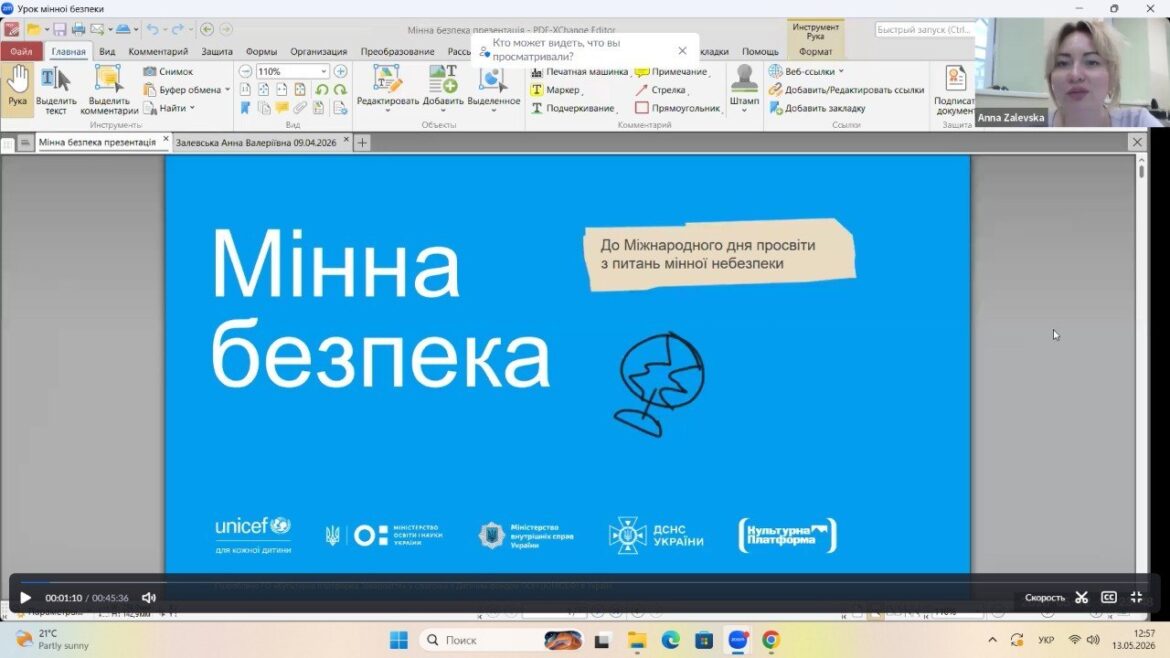
Task: Switch to the Комментарий ribbon tab
Action: pos(158,51)
